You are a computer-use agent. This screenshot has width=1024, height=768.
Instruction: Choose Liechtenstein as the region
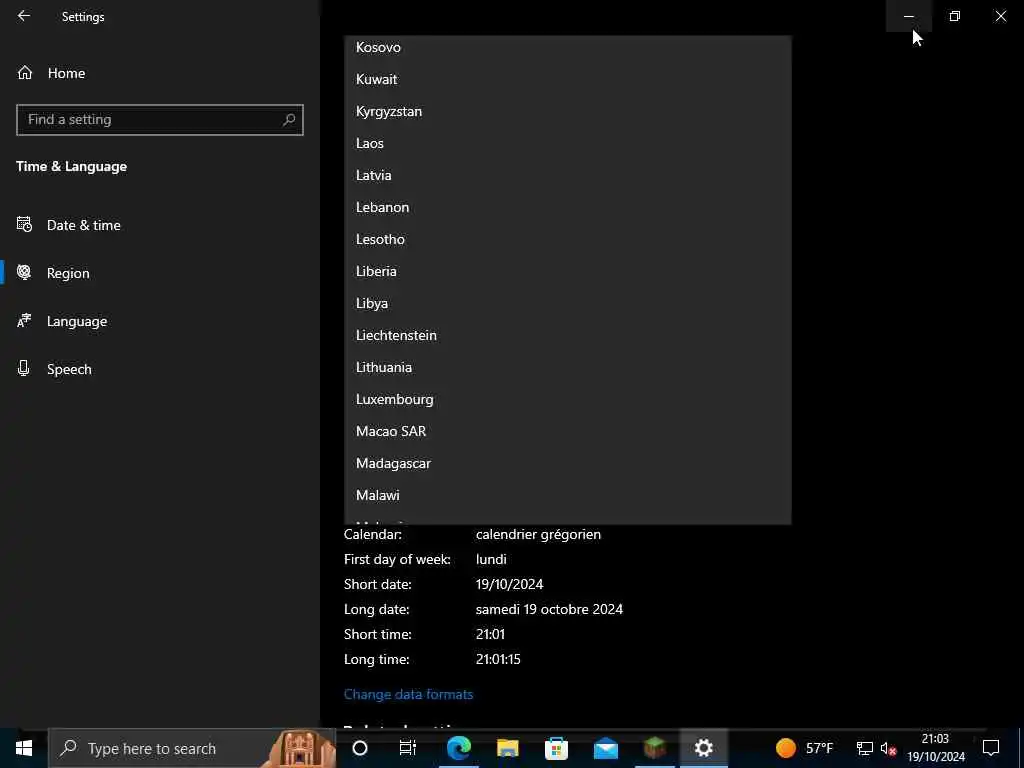(568, 335)
